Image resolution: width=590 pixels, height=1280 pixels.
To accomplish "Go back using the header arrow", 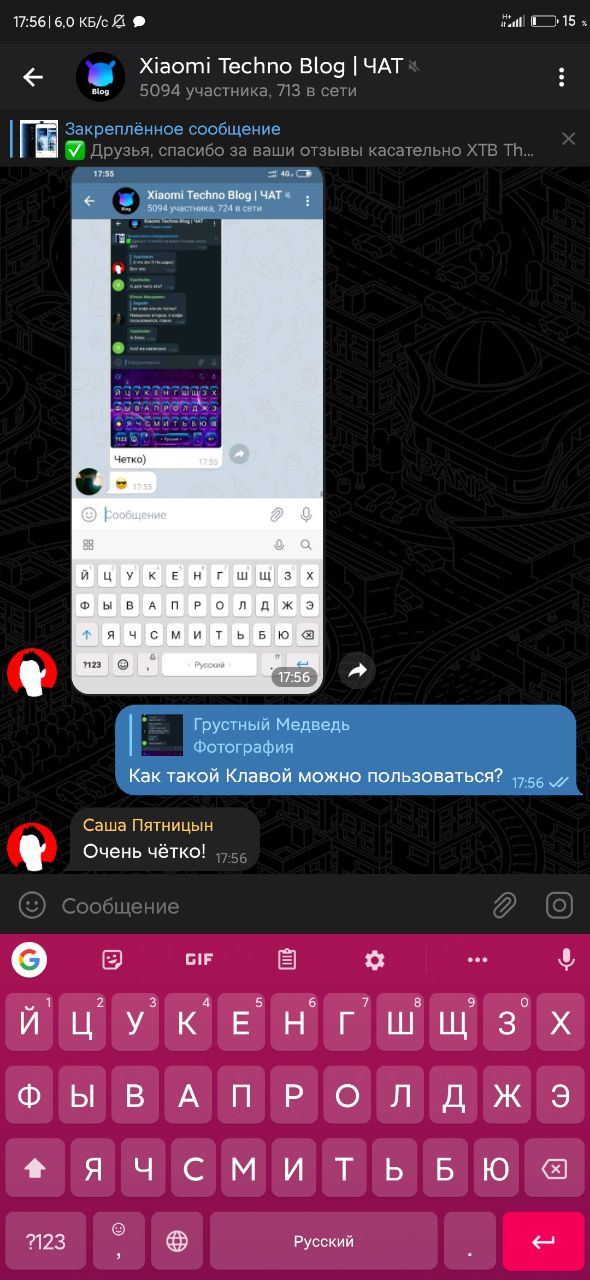I will (33, 77).
